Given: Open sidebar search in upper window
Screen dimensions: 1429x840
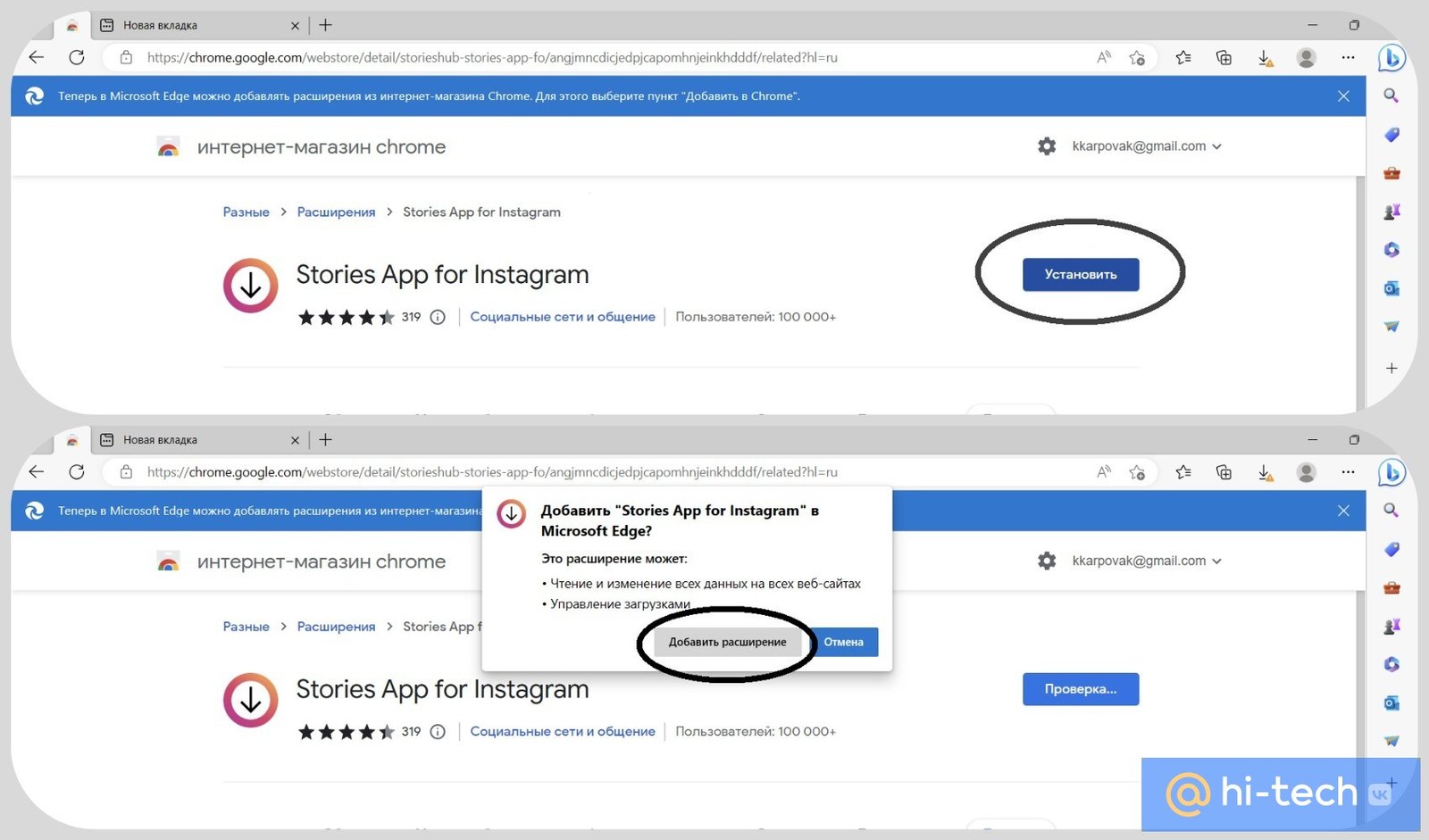Looking at the screenshot, I should pyautogui.click(x=1391, y=96).
